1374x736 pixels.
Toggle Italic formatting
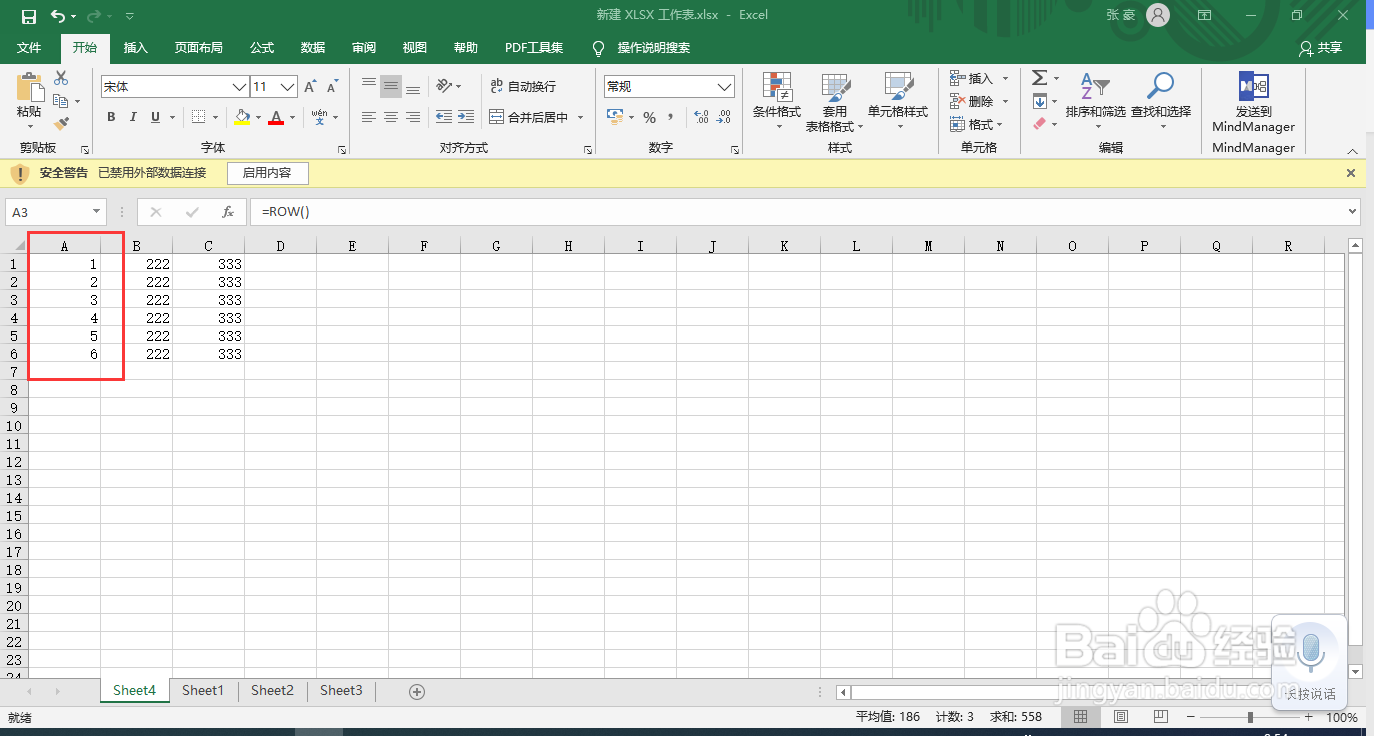tap(133, 117)
